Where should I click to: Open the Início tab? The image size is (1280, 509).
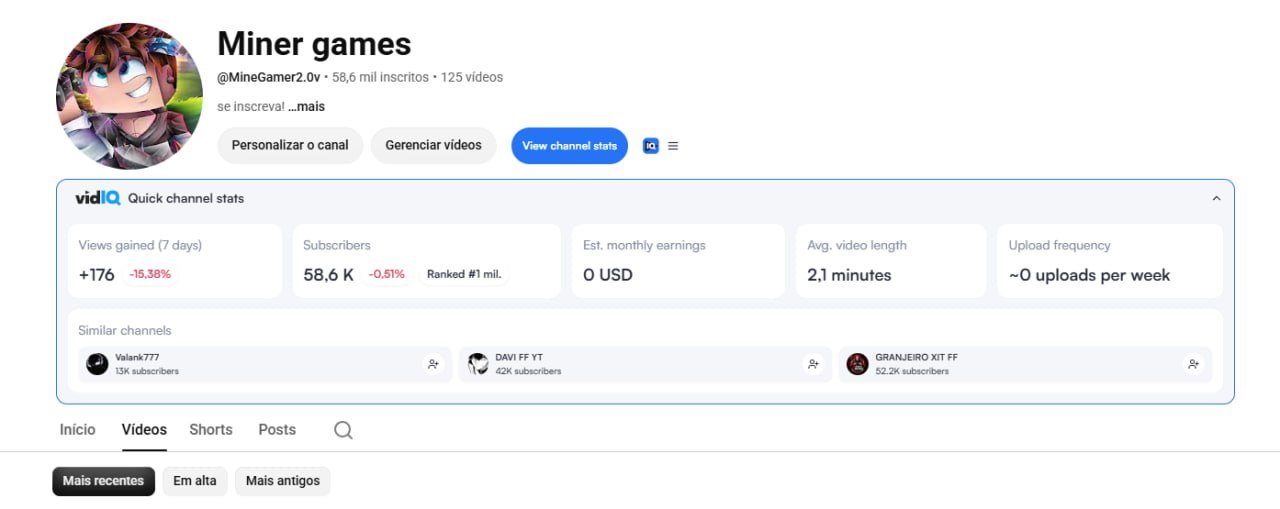click(x=78, y=430)
